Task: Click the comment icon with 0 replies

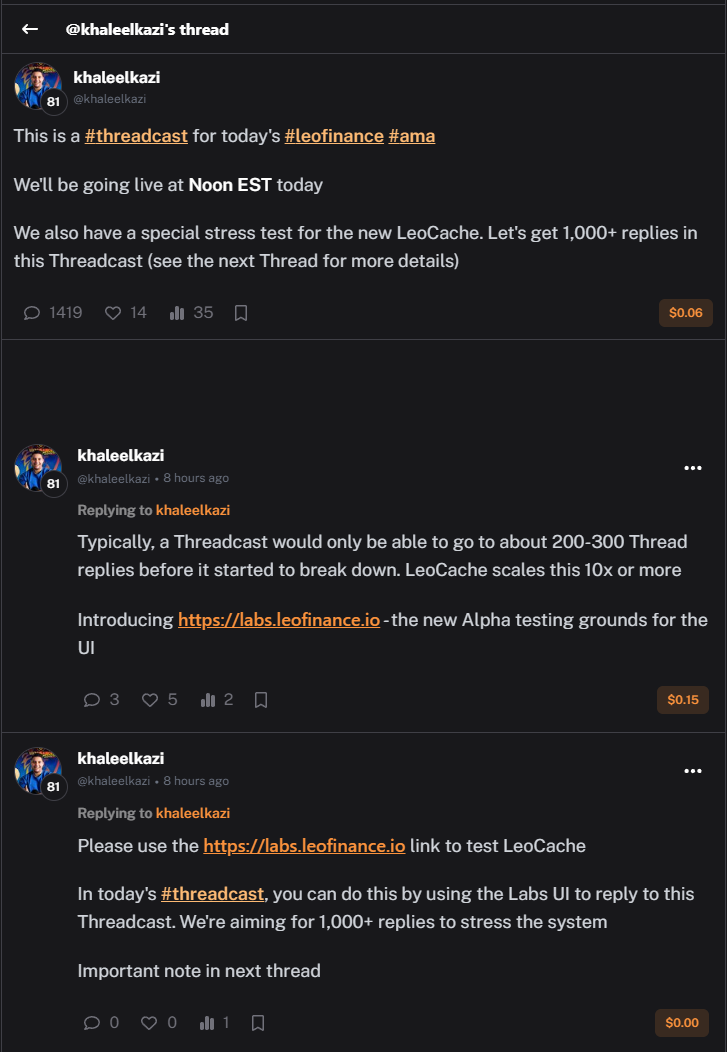Action: click(92, 1023)
